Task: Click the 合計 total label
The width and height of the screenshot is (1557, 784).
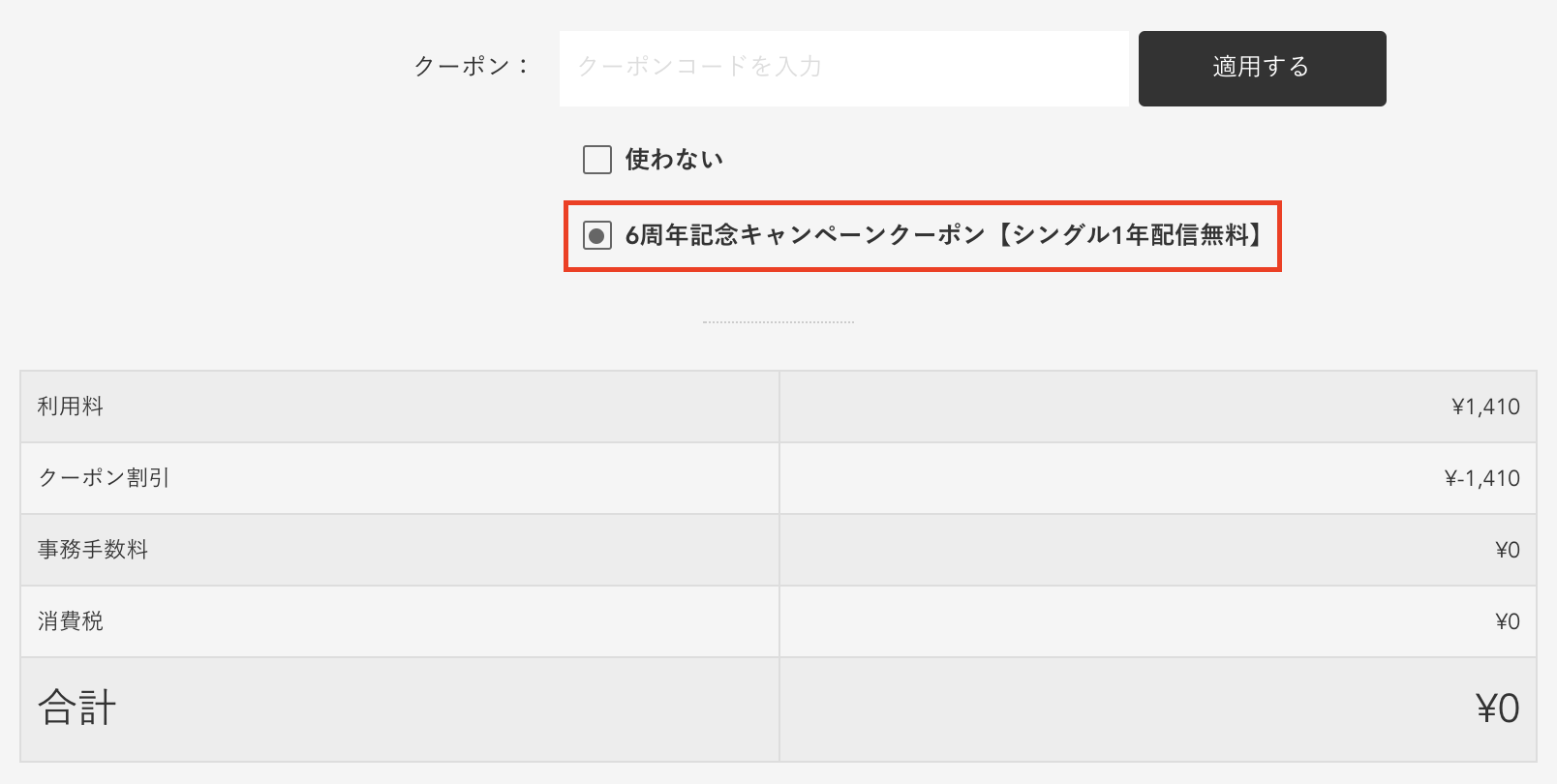Action: coord(77,709)
